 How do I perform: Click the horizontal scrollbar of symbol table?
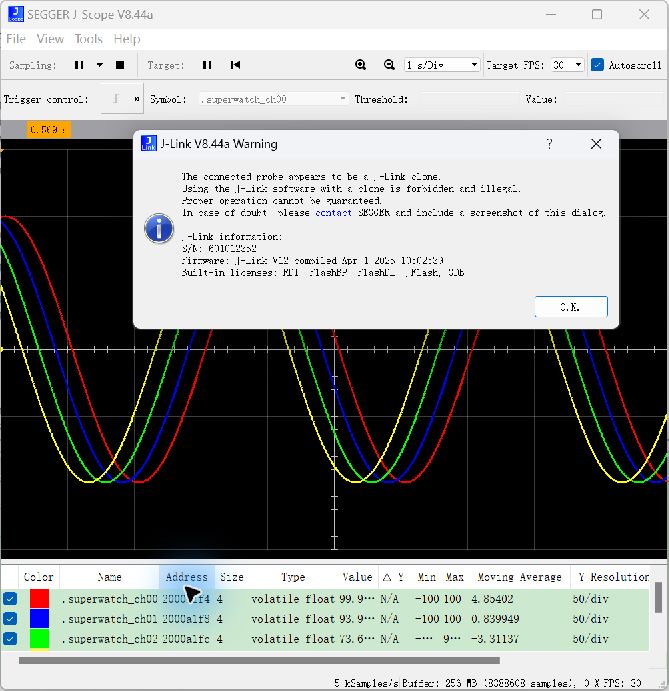pos(259,660)
